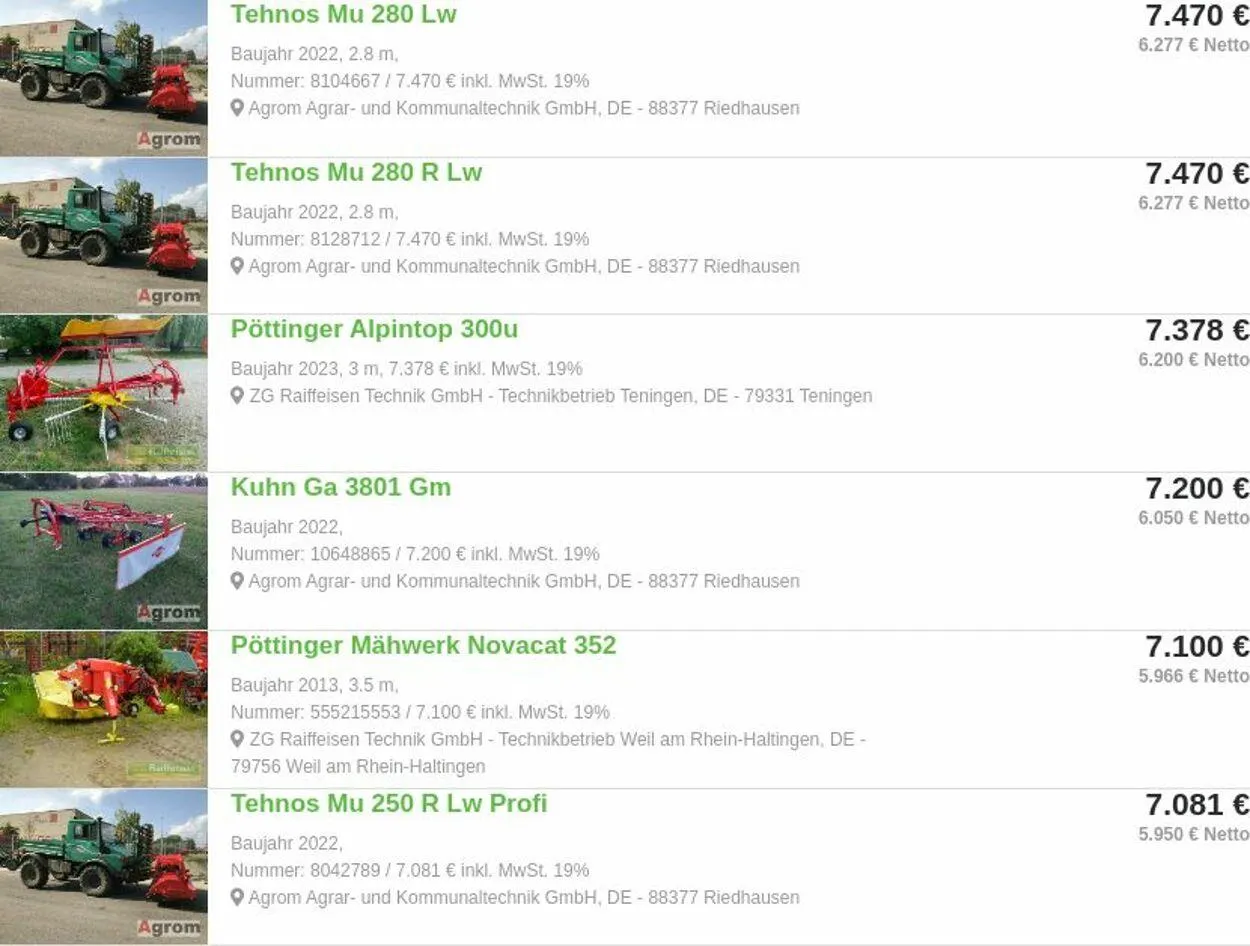Click the 7.200 € price of Kuhn Ga 3801
Image resolution: width=1250 pixels, height=946 pixels.
[1197, 488]
